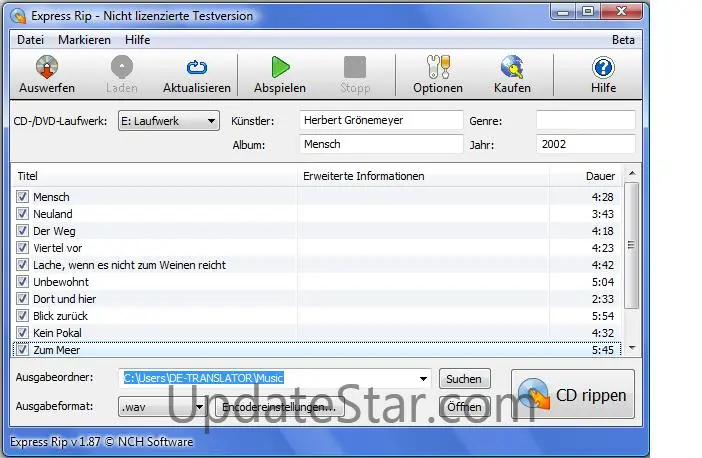The height and width of the screenshot is (458, 702).
Task: Click the duration 5:04
Action: [603, 282]
